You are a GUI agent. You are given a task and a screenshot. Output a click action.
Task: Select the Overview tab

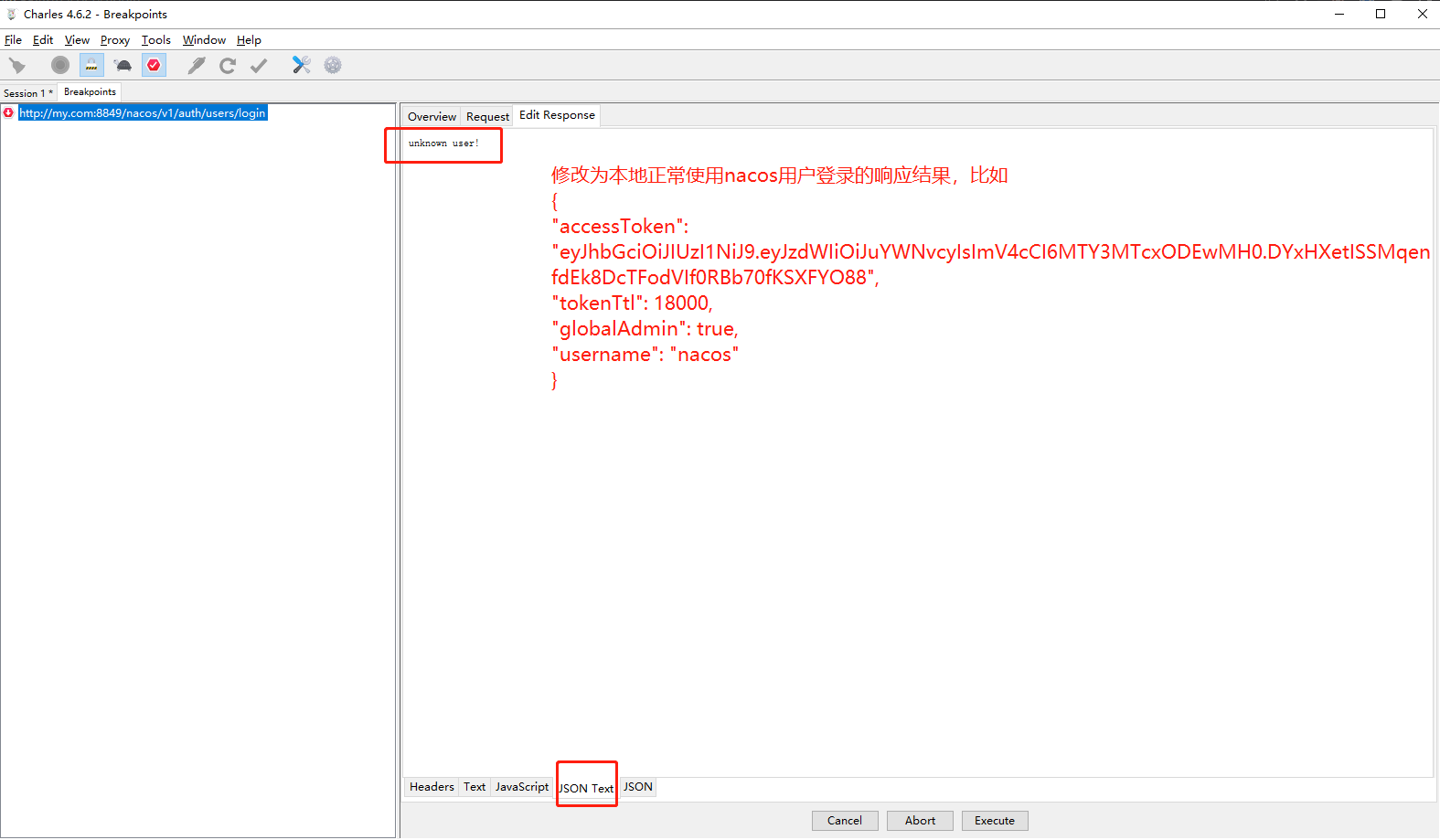432,117
